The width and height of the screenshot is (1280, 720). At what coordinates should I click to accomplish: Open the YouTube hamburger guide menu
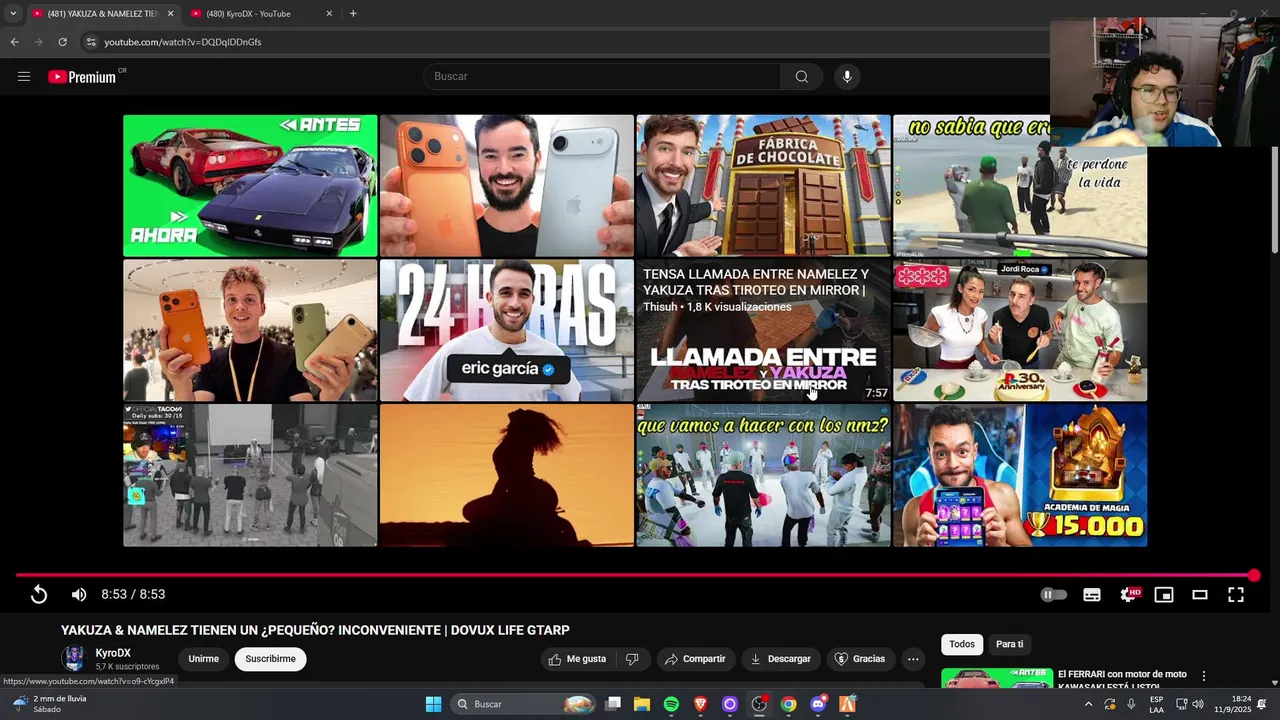(x=24, y=76)
